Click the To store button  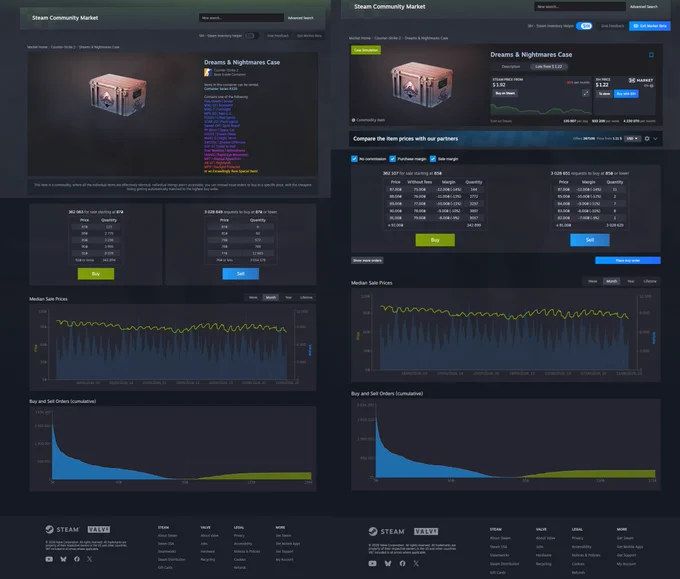(x=604, y=94)
